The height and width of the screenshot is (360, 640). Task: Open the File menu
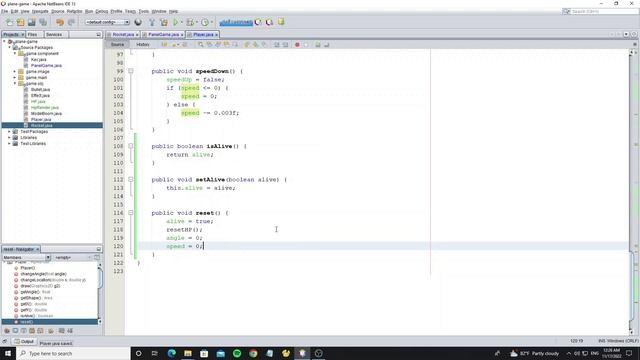[x=4, y=11]
